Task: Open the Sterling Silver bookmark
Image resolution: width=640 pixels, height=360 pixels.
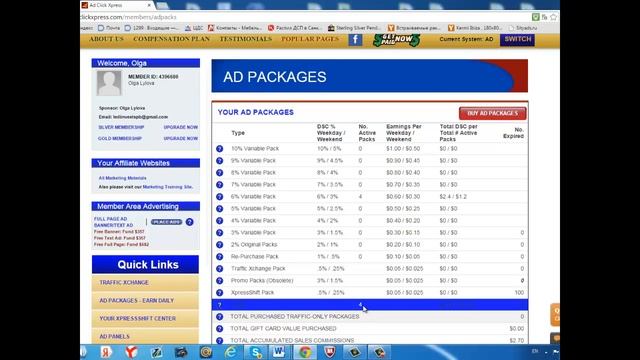Action: click(x=354, y=28)
